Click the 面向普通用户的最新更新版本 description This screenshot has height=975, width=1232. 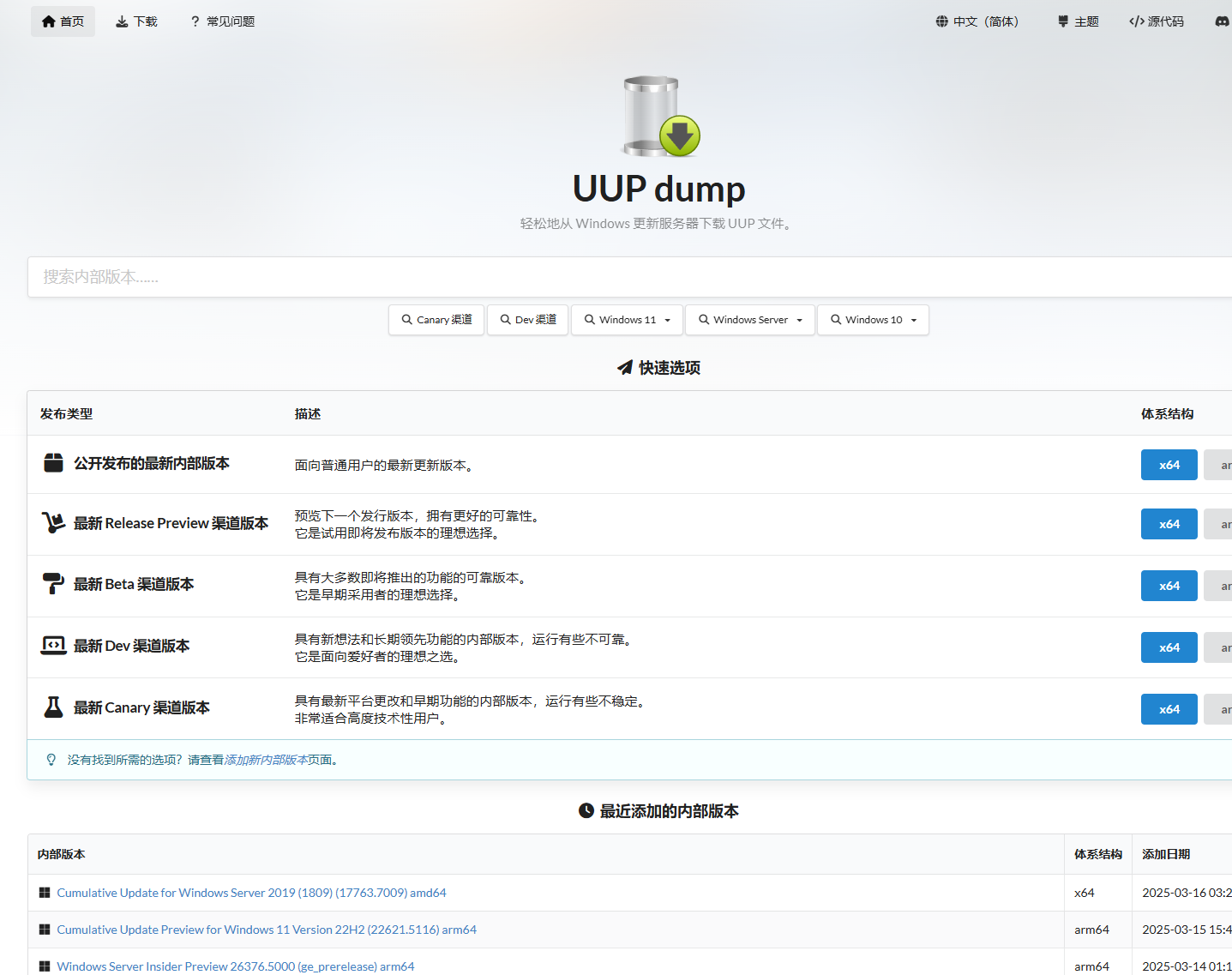point(385,465)
